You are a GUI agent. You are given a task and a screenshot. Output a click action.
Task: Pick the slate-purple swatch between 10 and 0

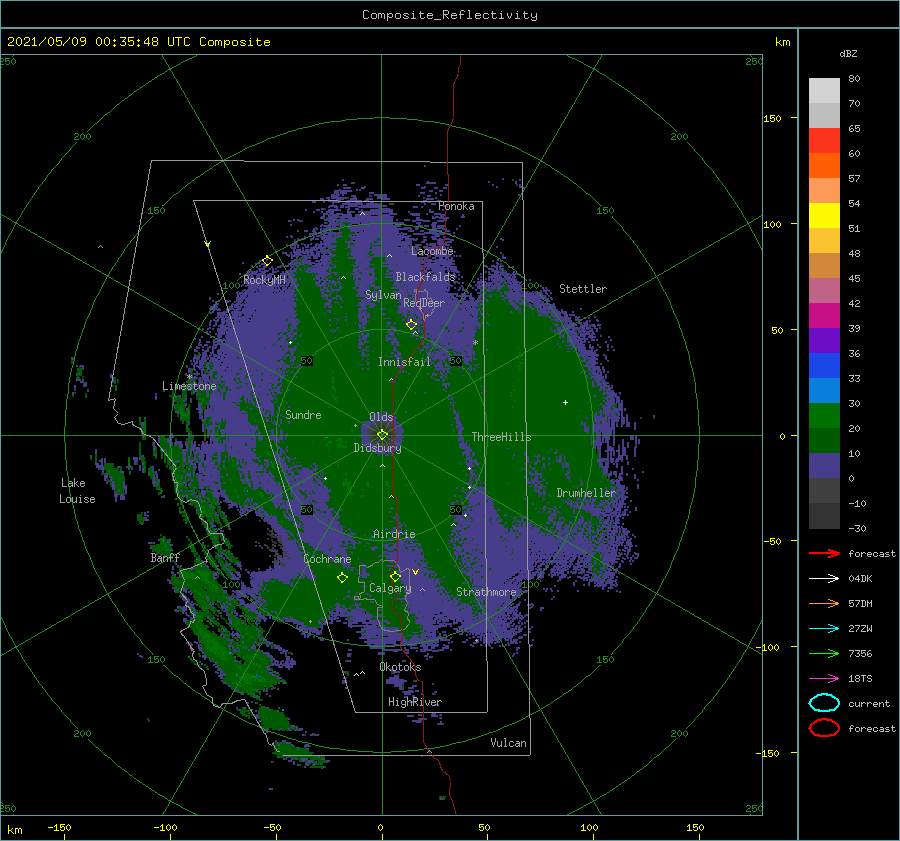click(x=824, y=466)
